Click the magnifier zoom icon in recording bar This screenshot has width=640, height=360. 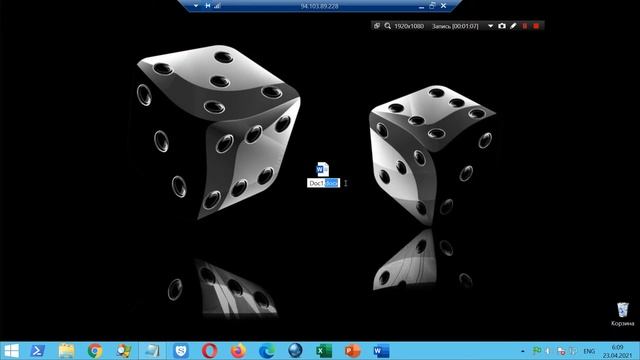387,26
